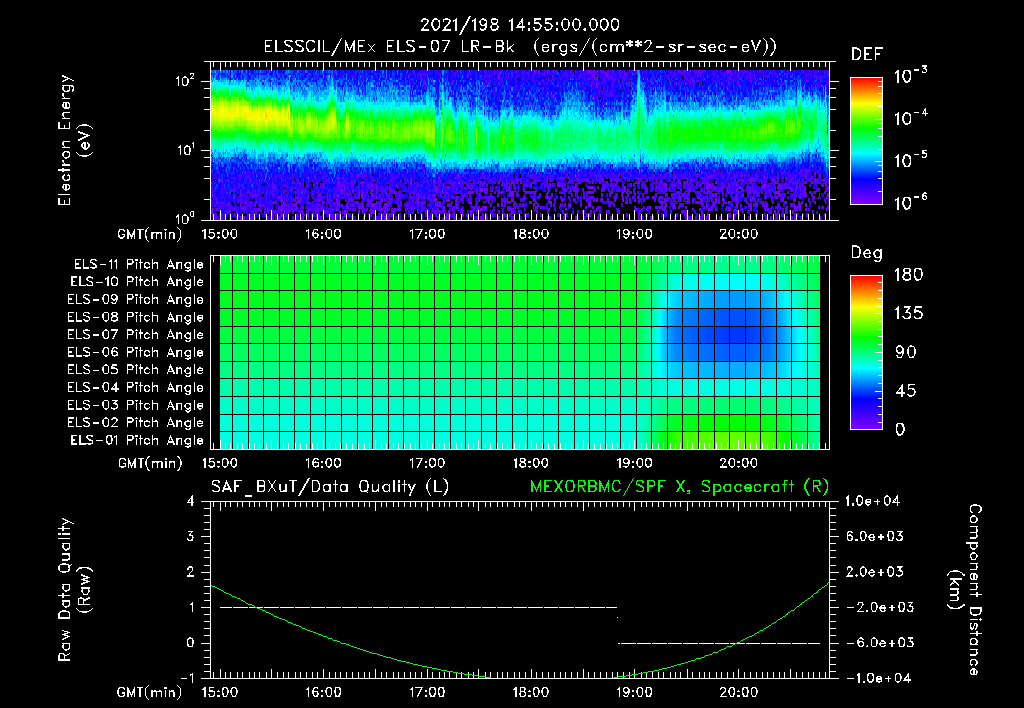Viewport: 1024px width, 708px height.
Task: Click the Deg pitch angle color bar
Action: click(866, 352)
